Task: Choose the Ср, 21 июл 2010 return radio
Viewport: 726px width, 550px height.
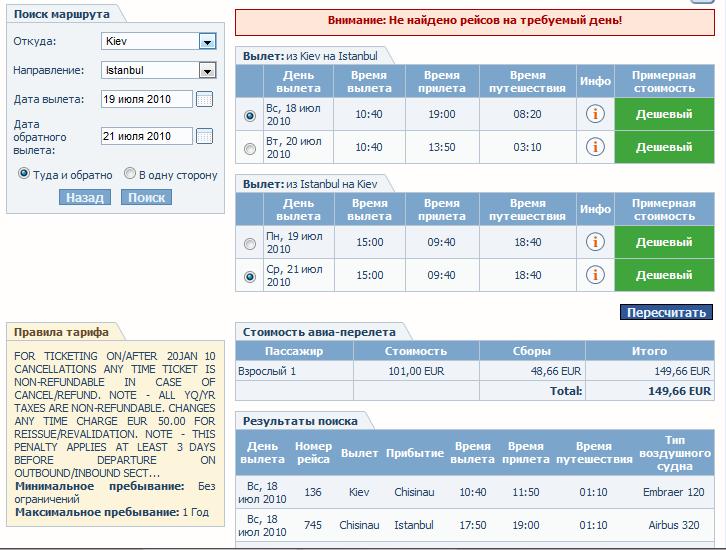Action: pos(250,277)
